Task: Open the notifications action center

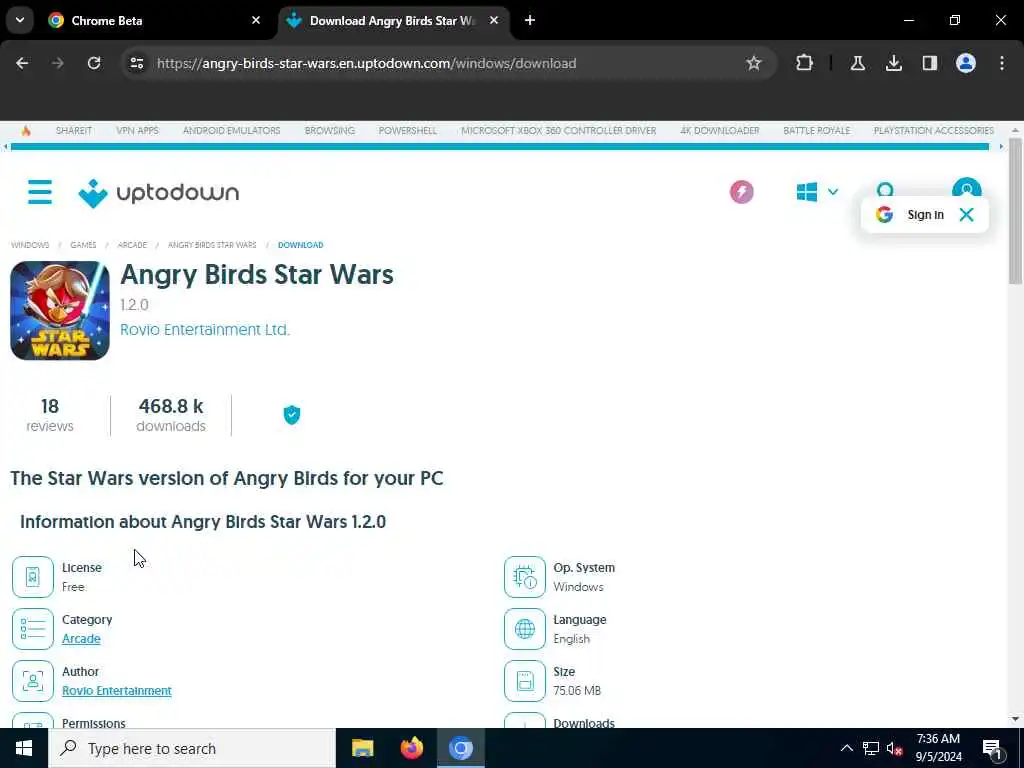Action: tap(992, 748)
